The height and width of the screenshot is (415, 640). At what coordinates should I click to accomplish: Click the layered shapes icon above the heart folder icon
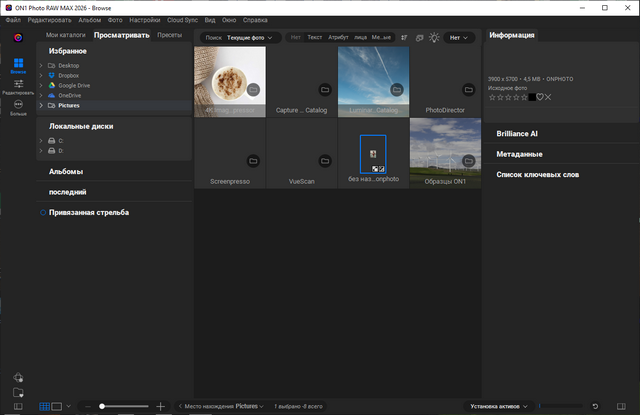(18, 377)
